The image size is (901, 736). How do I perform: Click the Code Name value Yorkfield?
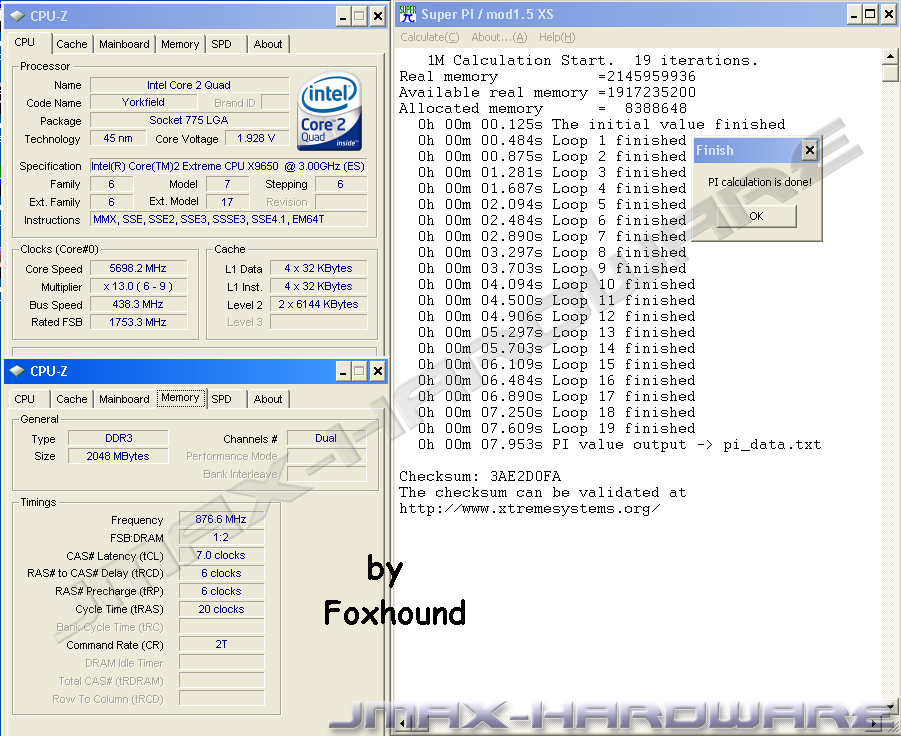tap(143, 102)
